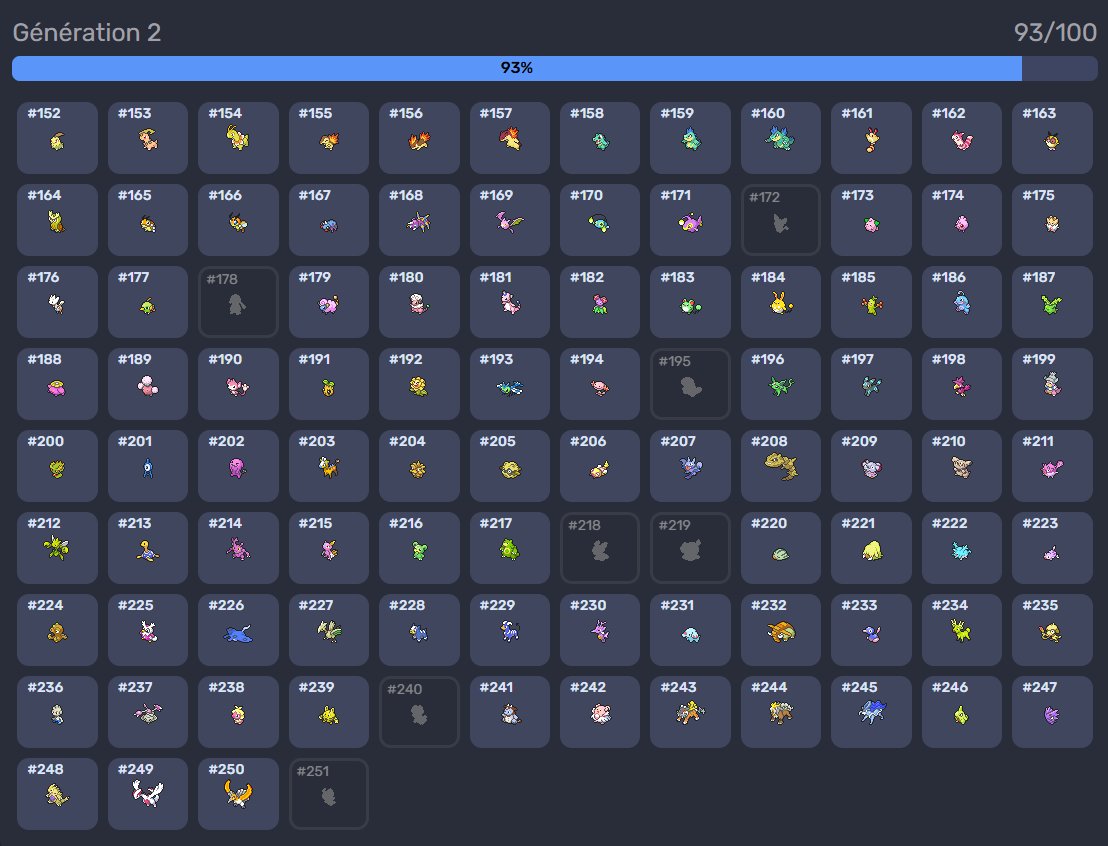1108x846 pixels.
Task: Click the #179 Mareep card
Action: pyautogui.click(x=329, y=302)
